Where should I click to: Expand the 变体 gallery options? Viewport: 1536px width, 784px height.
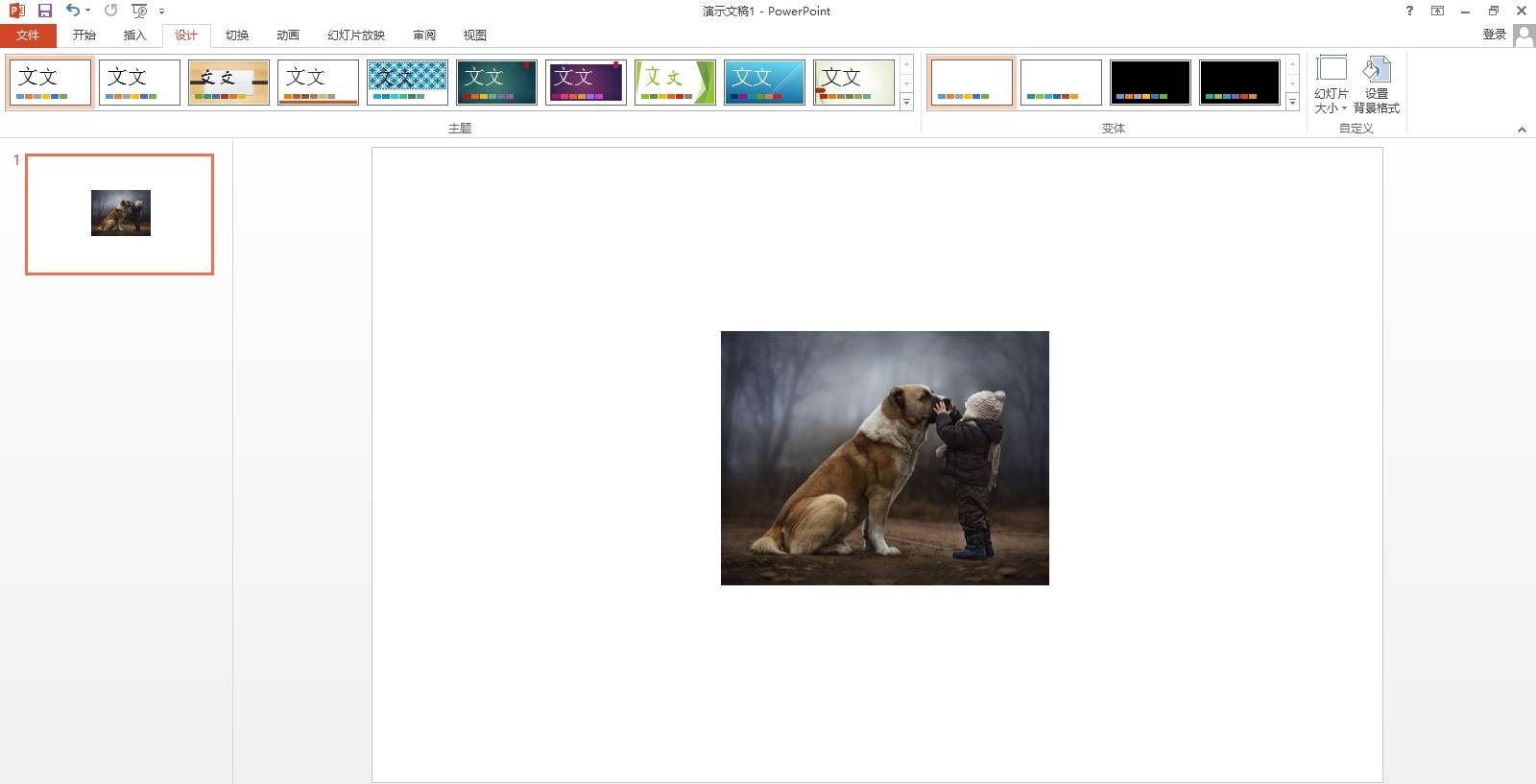click(x=1293, y=103)
